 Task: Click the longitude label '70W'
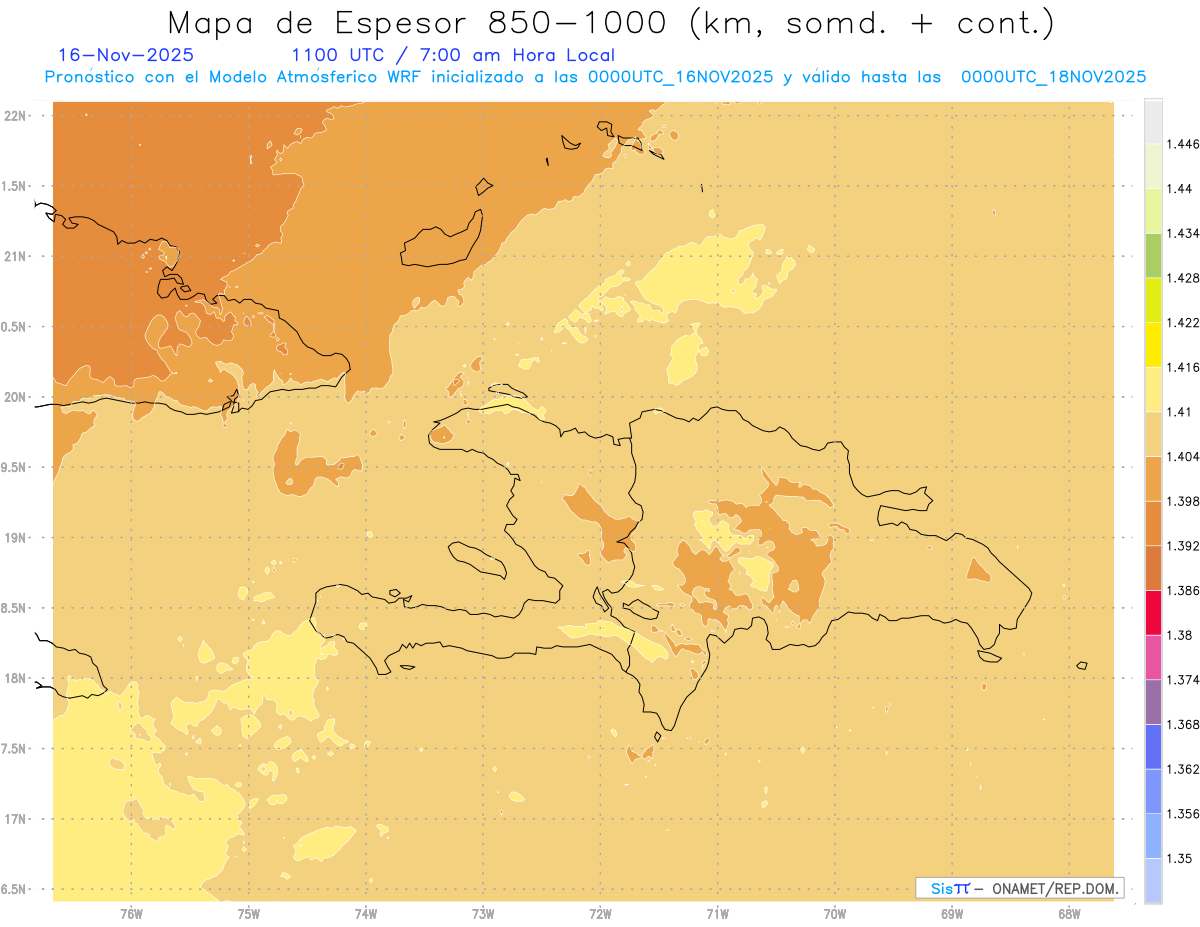tap(835, 913)
